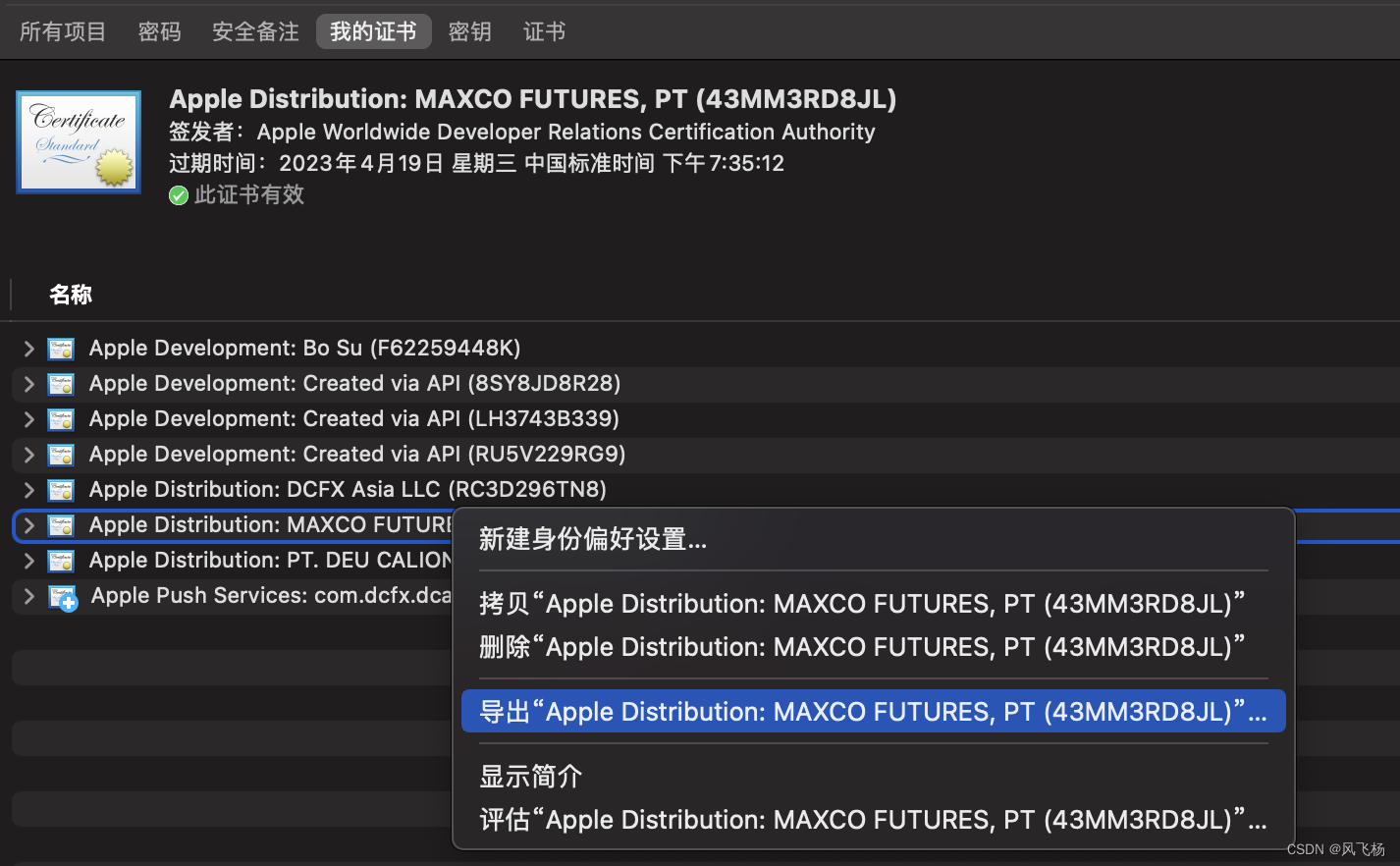The height and width of the screenshot is (866, 1400).
Task: Click MAXCO FUTURES row certificate icon
Action: (61, 525)
